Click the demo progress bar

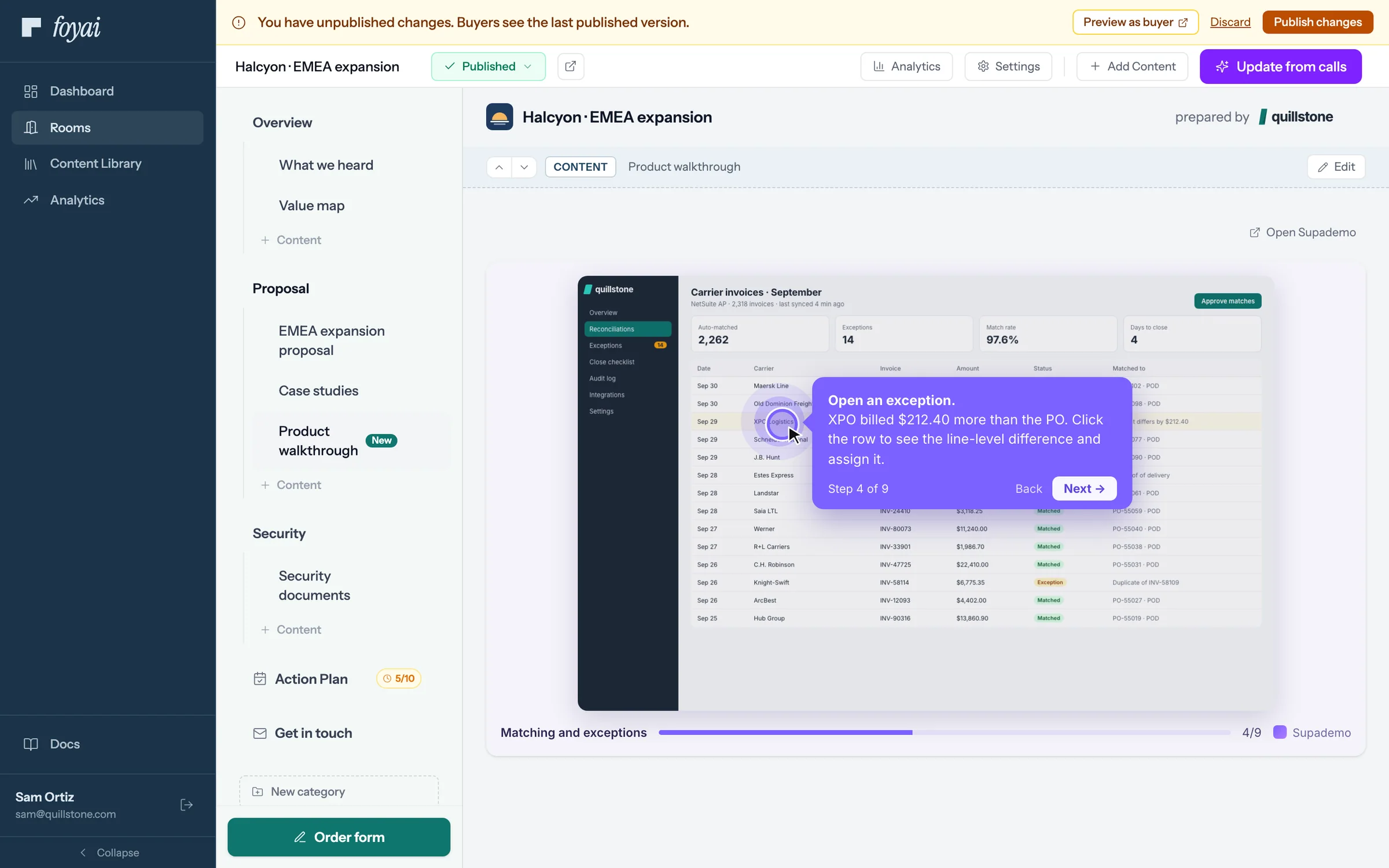[944, 733]
